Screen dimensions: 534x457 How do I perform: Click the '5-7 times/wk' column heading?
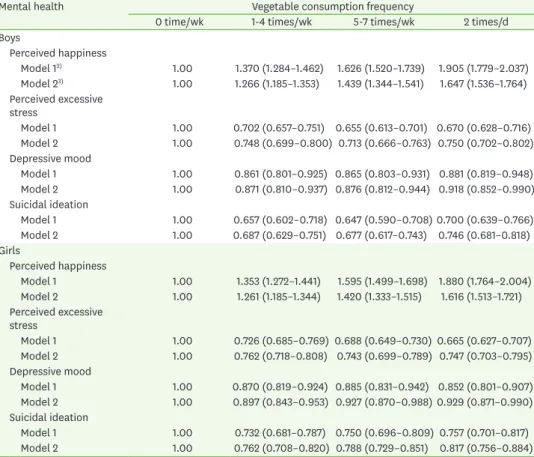point(384,22)
